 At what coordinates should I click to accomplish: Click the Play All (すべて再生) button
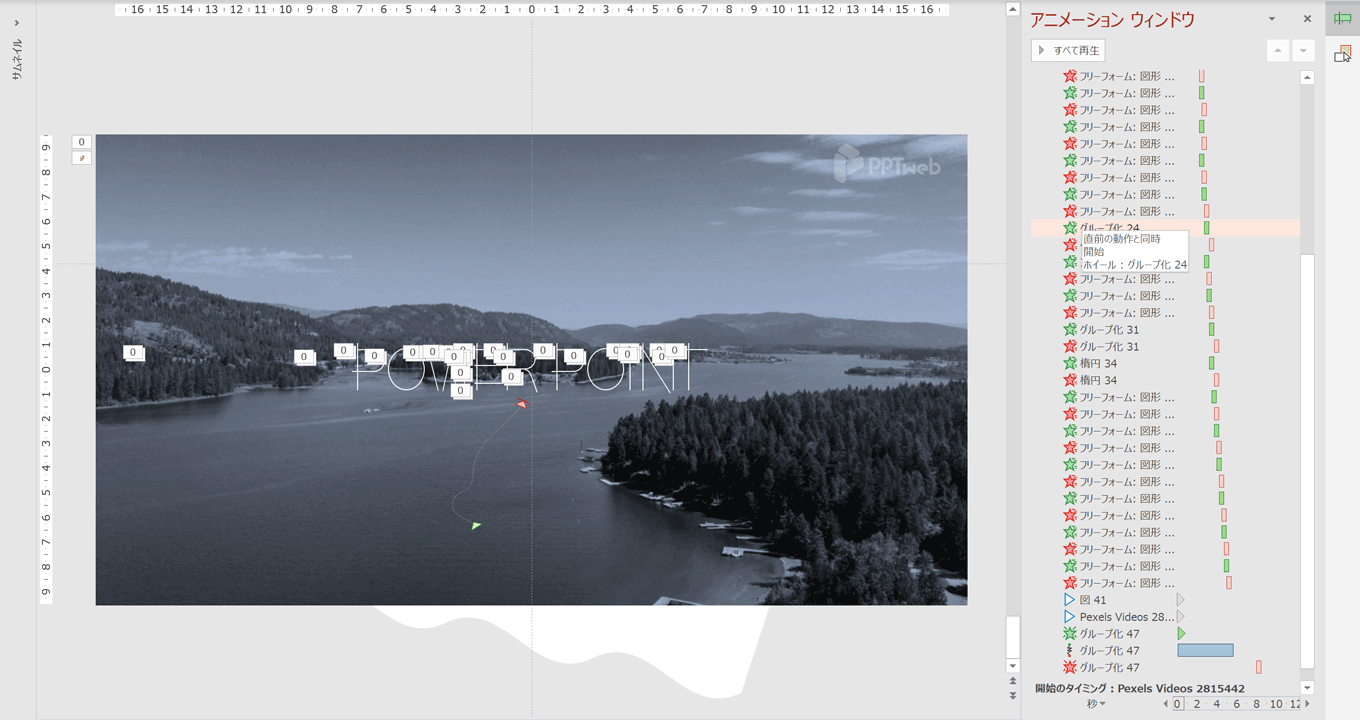click(x=1068, y=50)
